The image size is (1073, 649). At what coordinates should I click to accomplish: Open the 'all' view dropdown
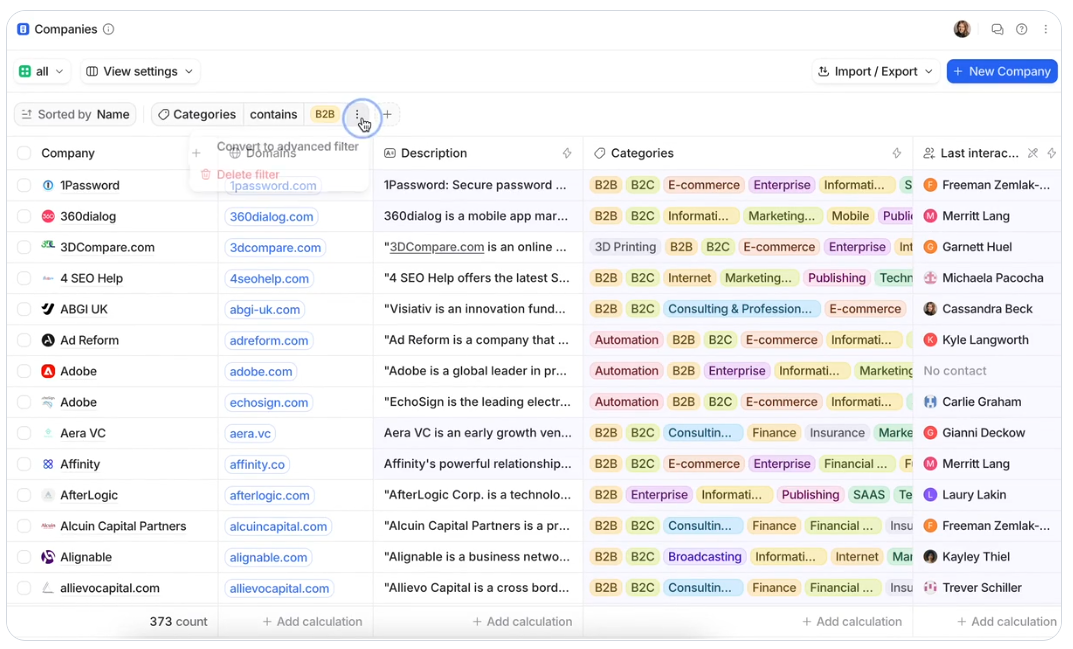click(42, 71)
